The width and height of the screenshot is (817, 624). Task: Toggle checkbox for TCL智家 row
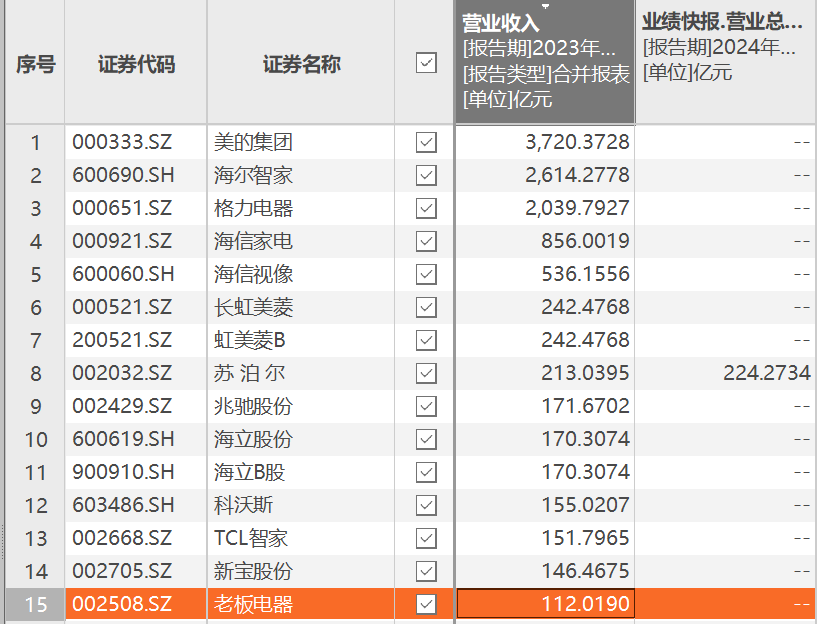(x=426, y=538)
